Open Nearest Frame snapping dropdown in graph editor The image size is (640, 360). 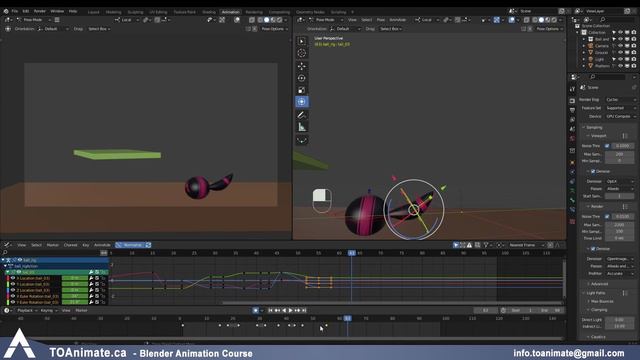[526, 245]
